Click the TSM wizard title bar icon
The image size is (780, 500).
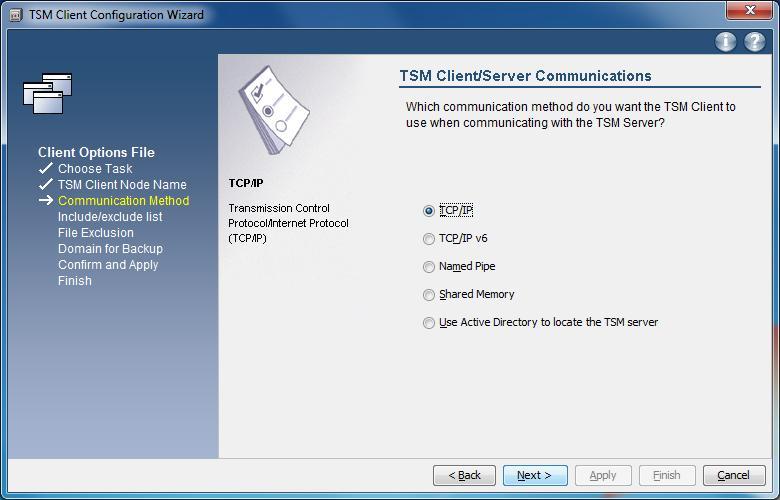[16, 14]
